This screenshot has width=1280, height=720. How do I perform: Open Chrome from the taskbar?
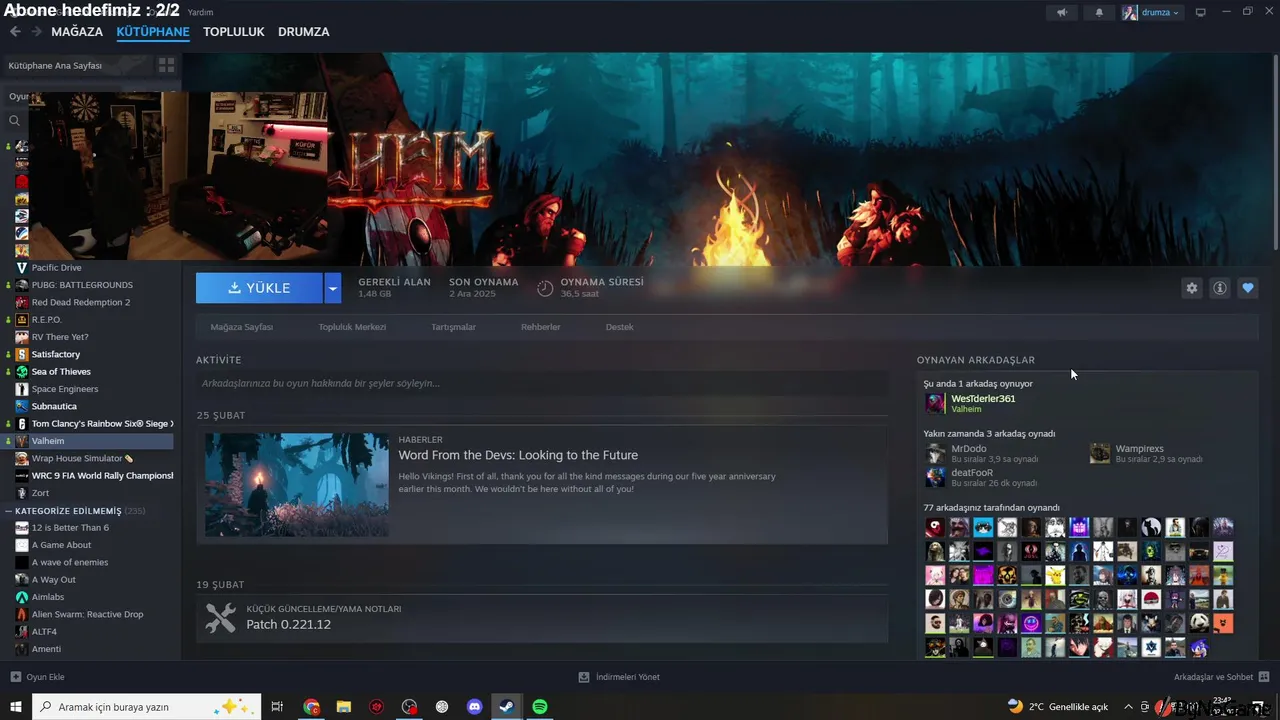coord(312,707)
